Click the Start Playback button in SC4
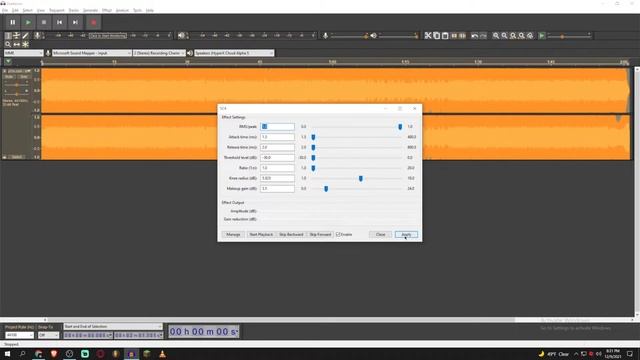This screenshot has width=640, height=360. [261, 234]
